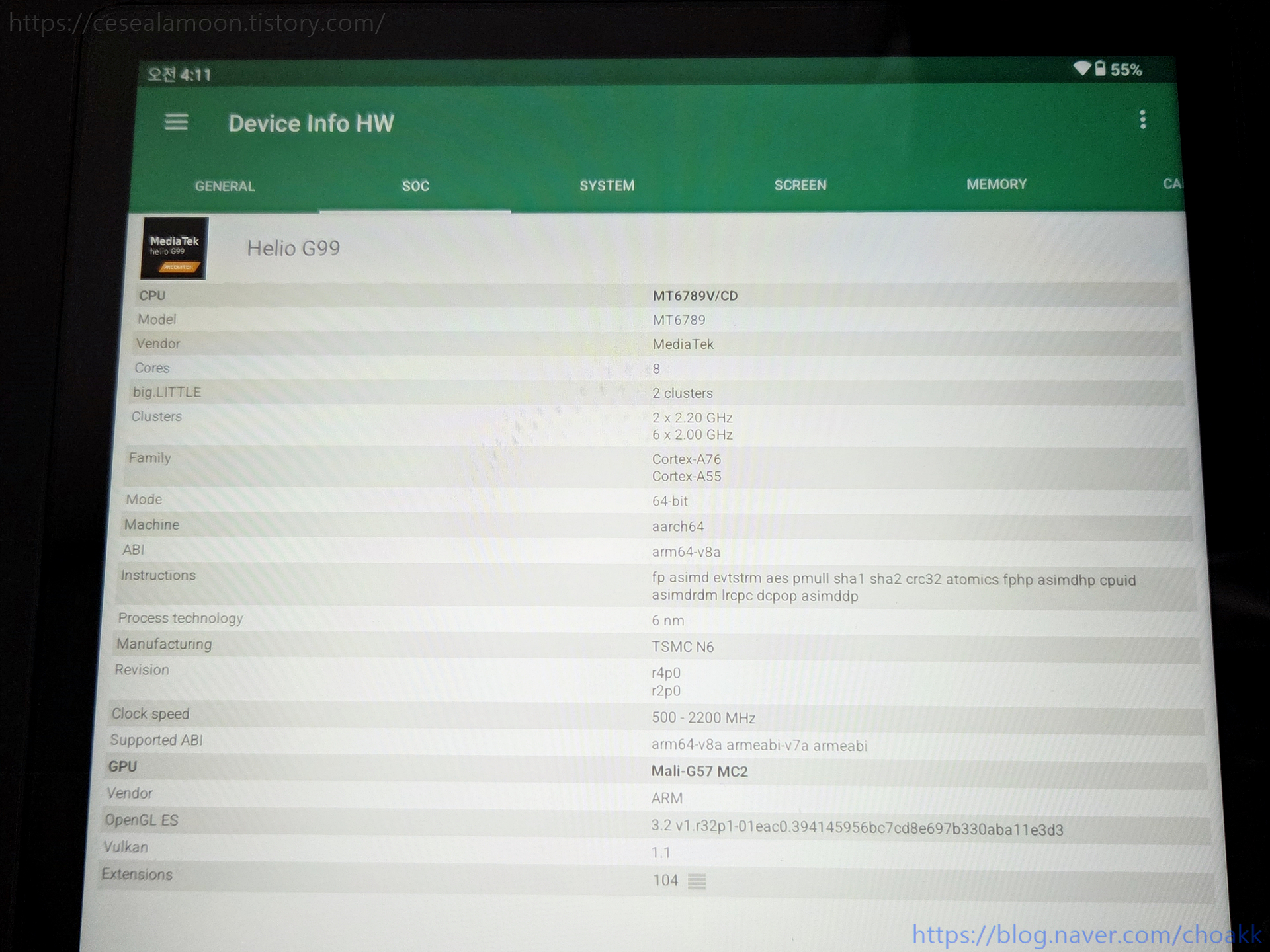
Task: Open the hamburger navigation menu
Action: click(x=176, y=122)
